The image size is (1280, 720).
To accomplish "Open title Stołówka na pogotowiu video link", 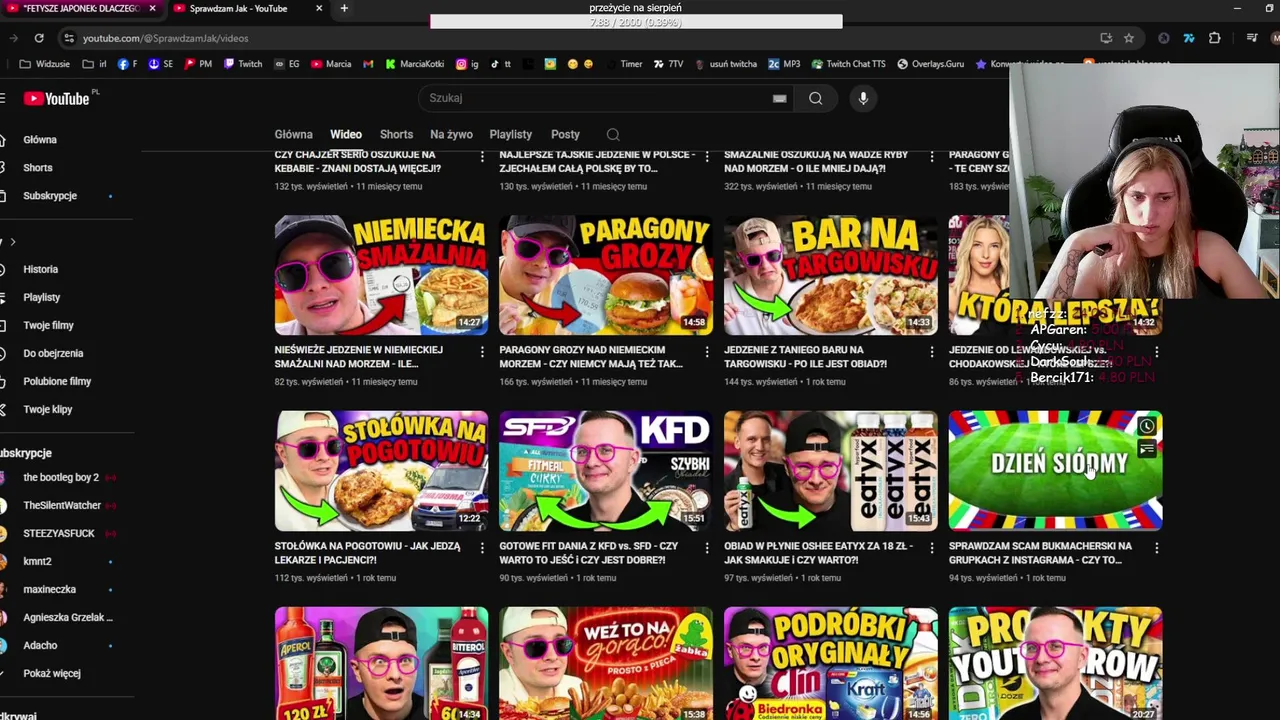I will [x=368, y=553].
